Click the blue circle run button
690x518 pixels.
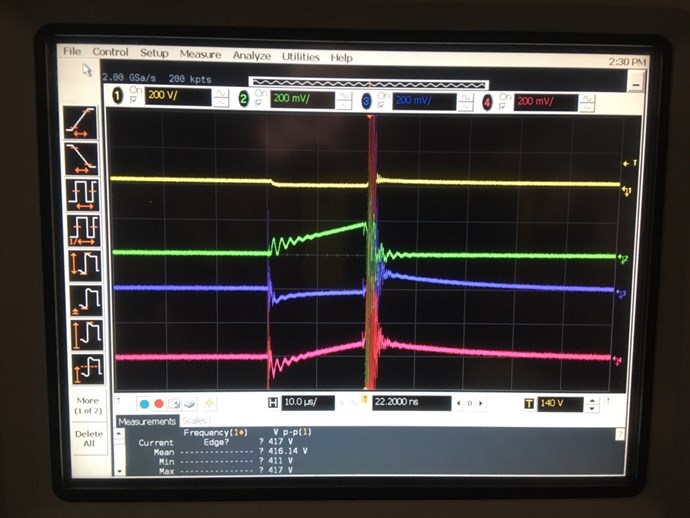pos(144,404)
